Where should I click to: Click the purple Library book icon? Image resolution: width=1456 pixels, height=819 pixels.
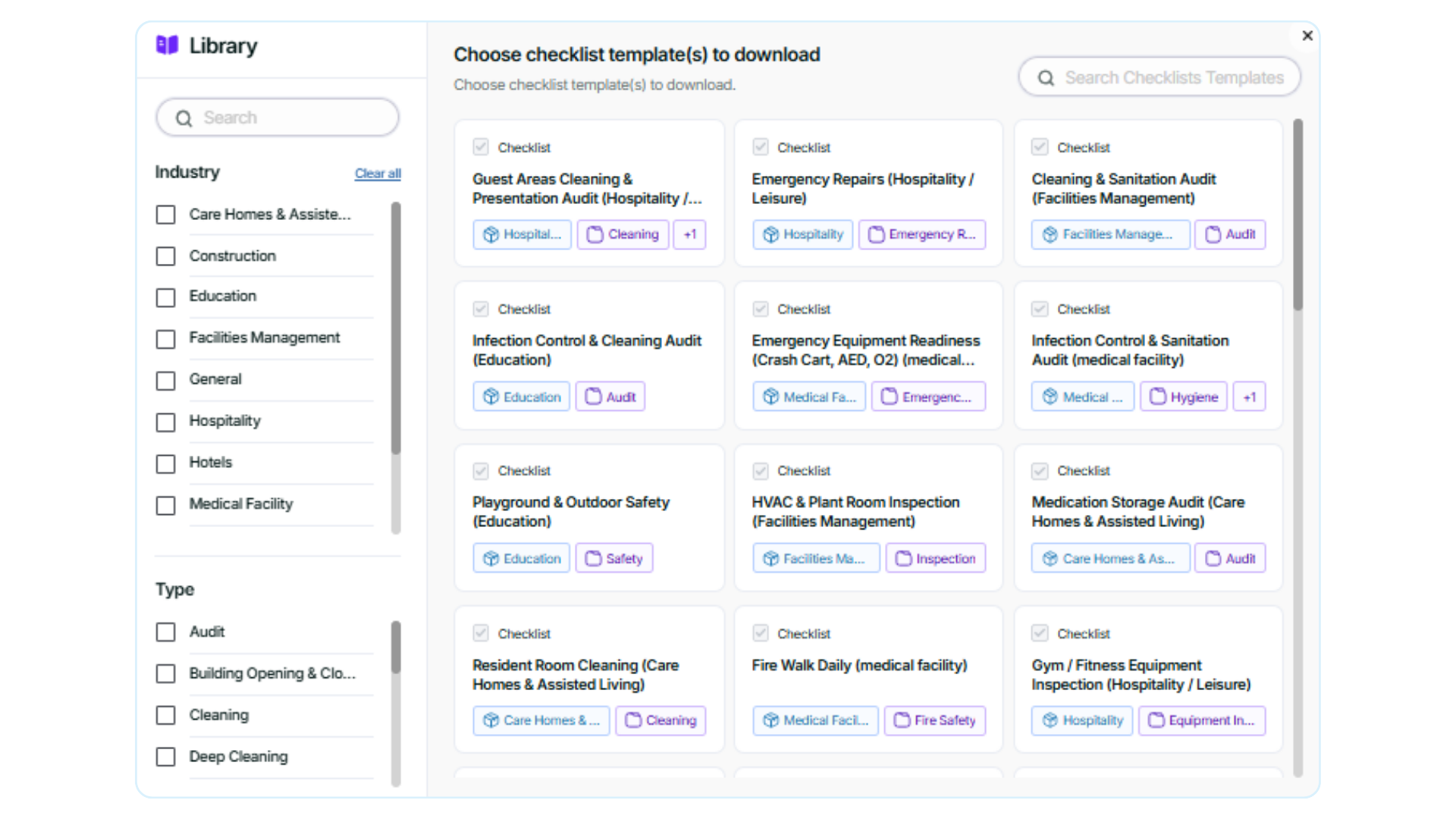(x=167, y=45)
